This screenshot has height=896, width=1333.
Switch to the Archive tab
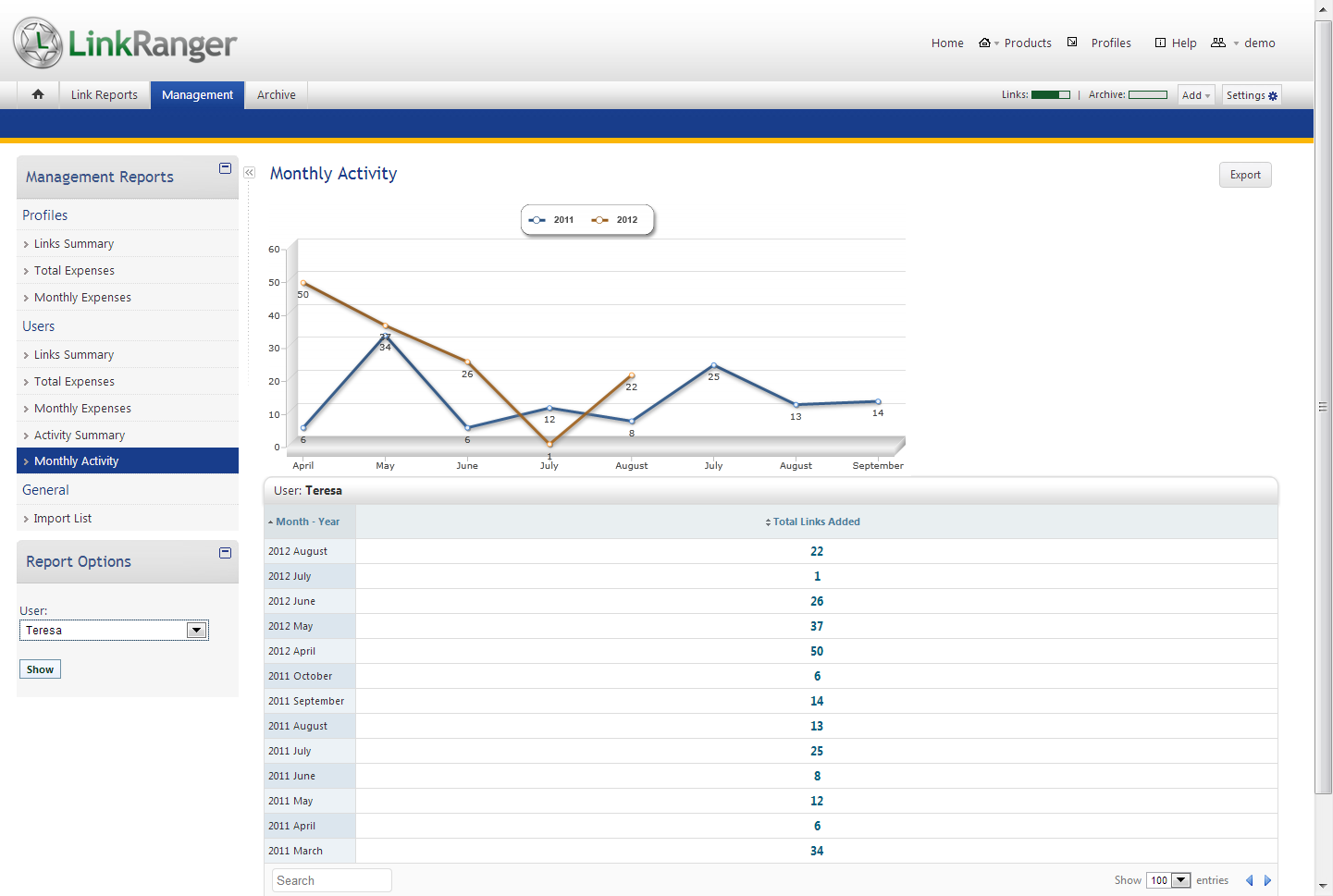pyautogui.click(x=276, y=95)
